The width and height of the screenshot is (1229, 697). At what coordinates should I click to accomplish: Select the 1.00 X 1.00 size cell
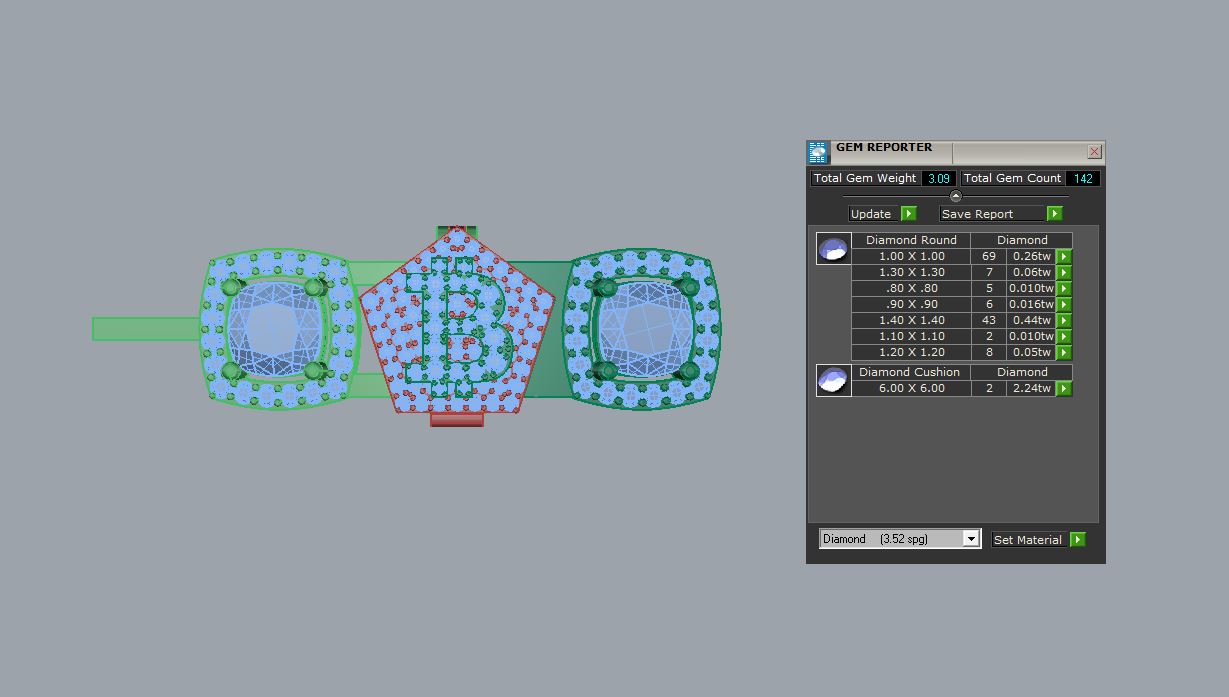coord(911,257)
